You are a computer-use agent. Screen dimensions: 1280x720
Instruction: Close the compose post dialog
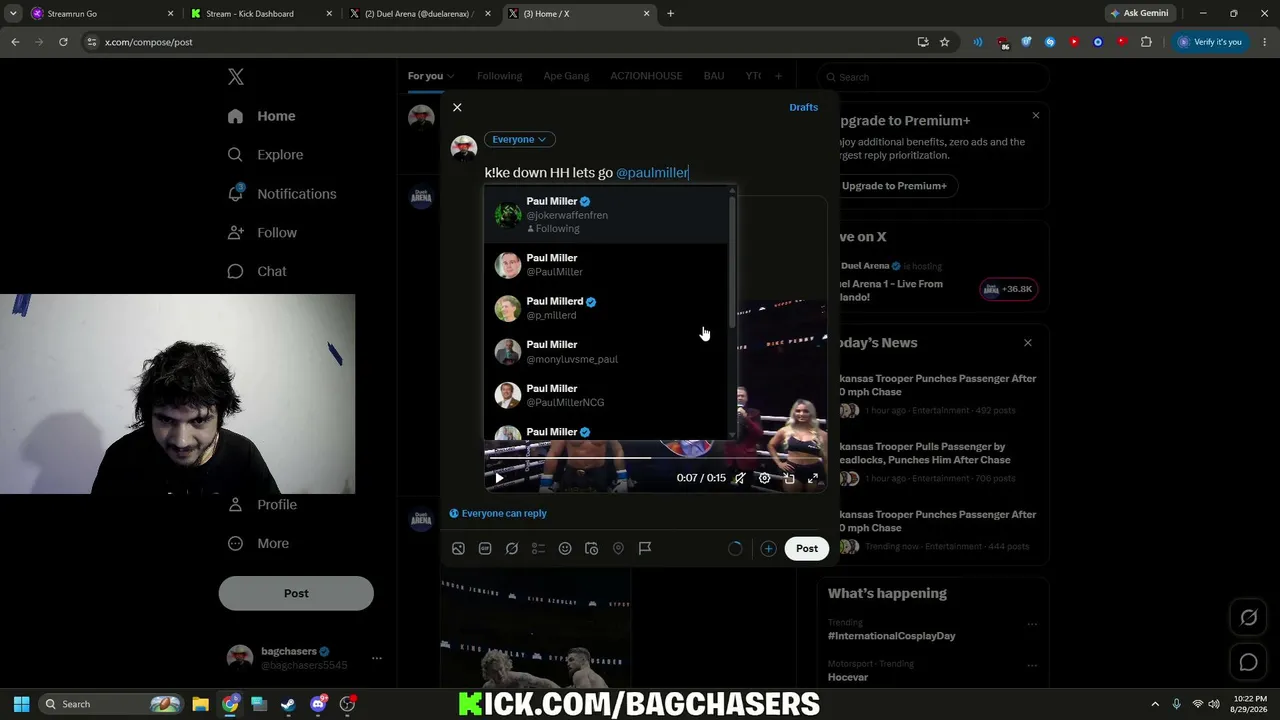tap(457, 107)
